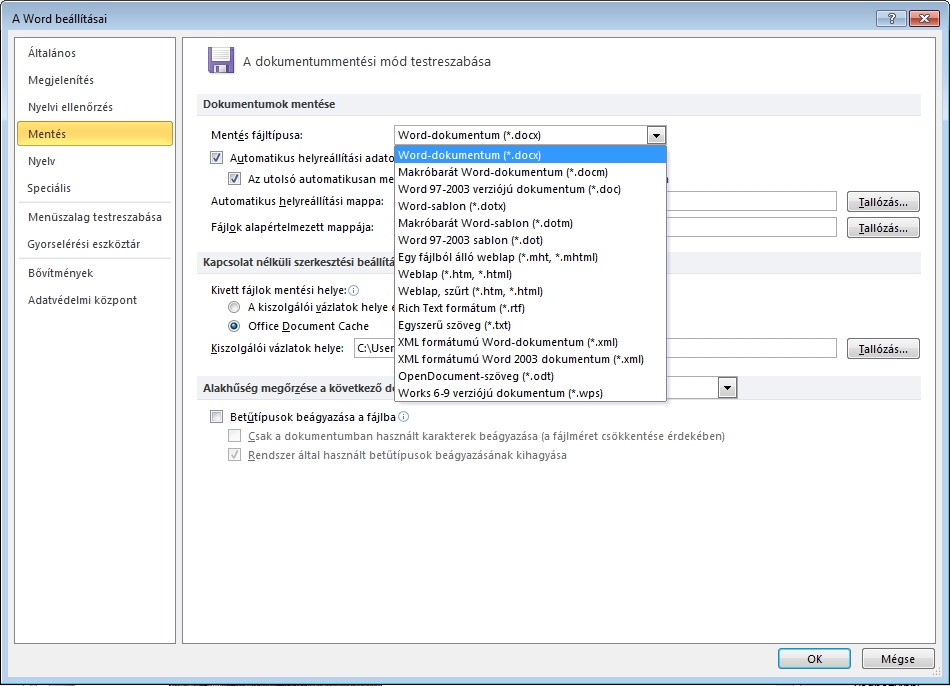Click the floppy disk save icon in the header
Image resolution: width=950 pixels, height=686 pixels.
point(221,61)
